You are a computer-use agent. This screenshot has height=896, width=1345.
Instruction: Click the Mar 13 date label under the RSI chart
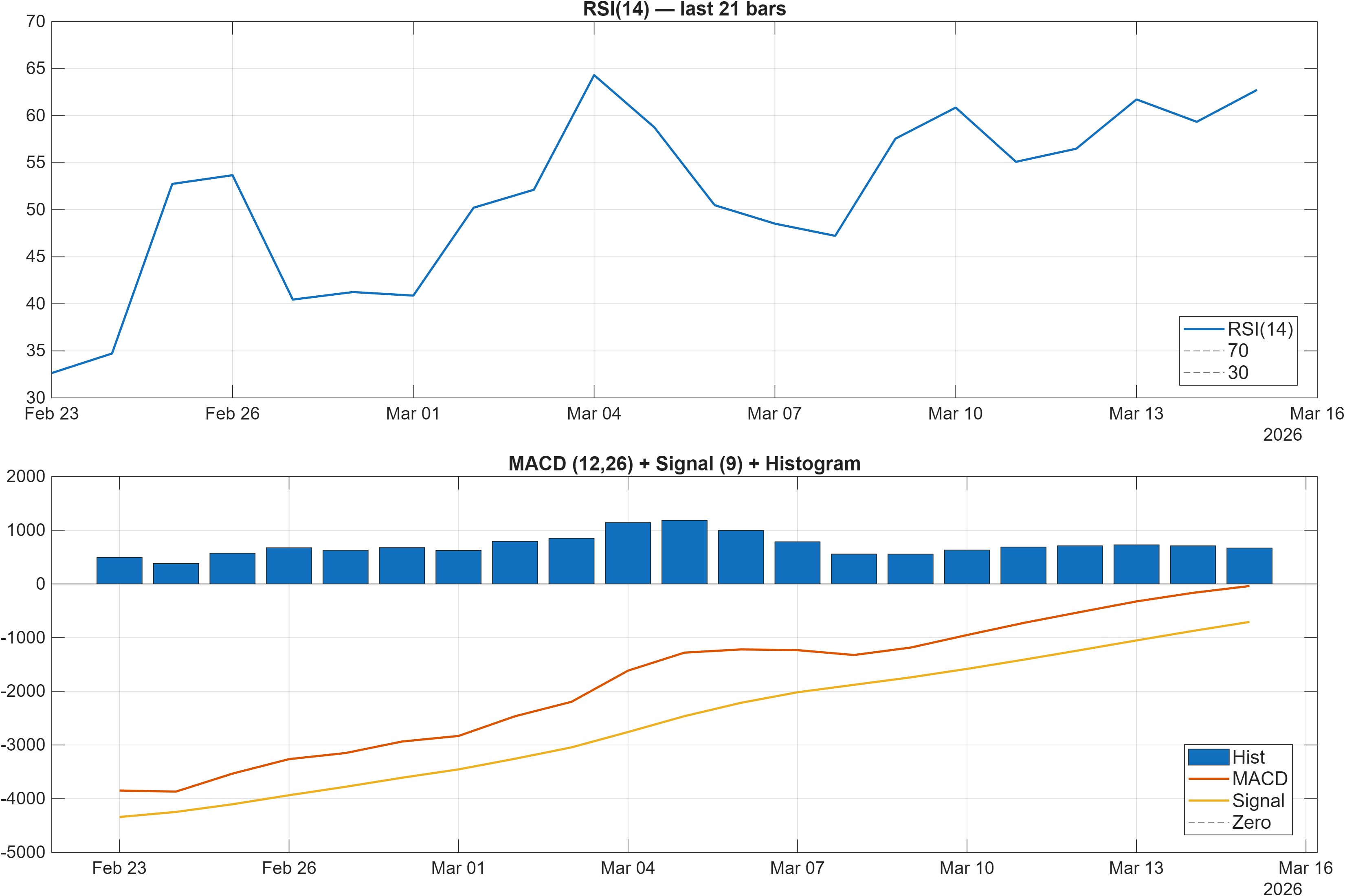click(1136, 414)
